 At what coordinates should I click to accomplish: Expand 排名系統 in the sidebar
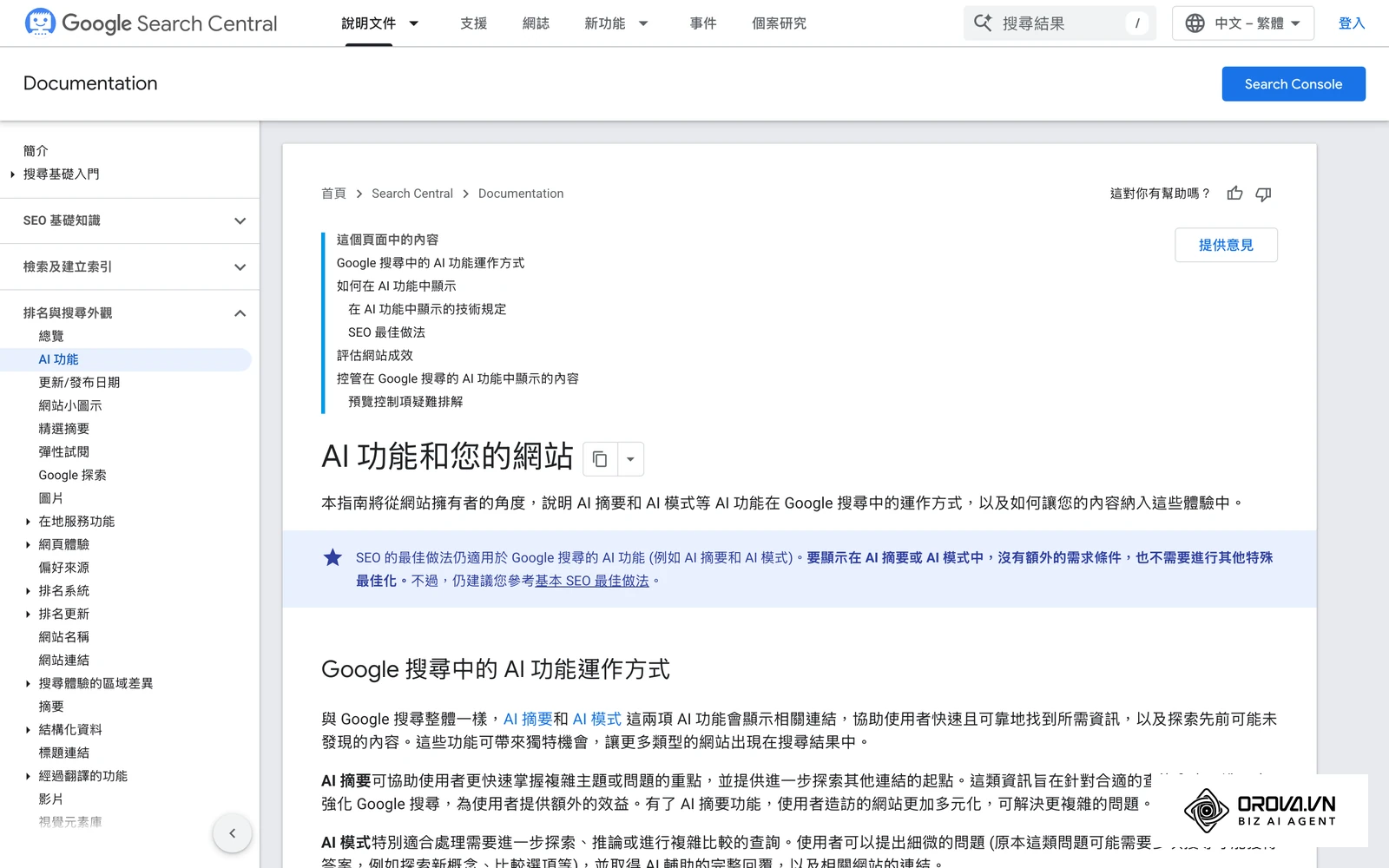(28, 591)
